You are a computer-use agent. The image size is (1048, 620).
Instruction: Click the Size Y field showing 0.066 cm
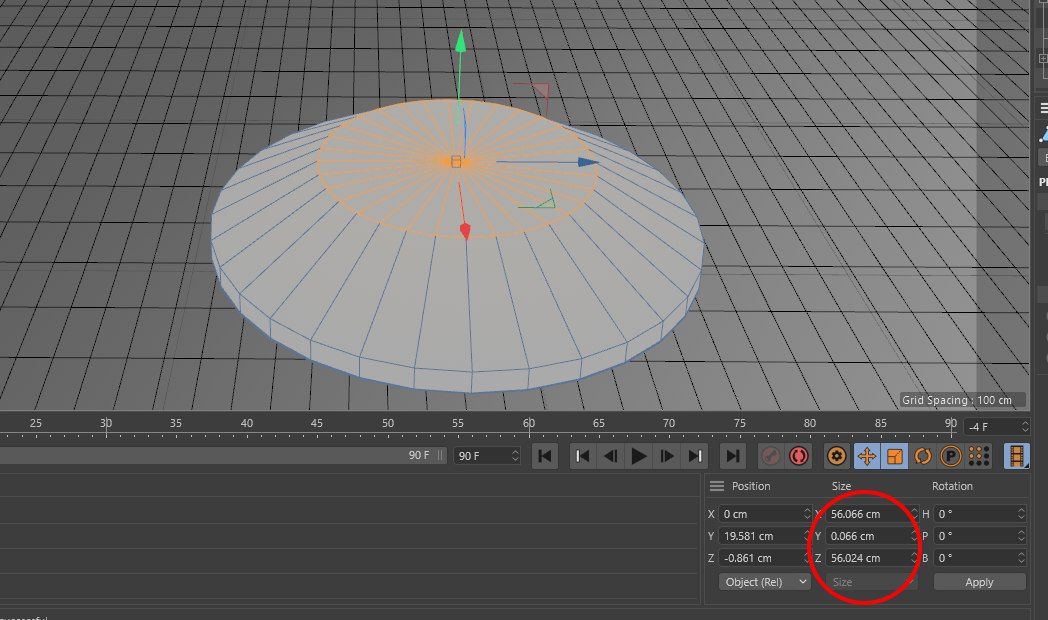click(x=870, y=536)
